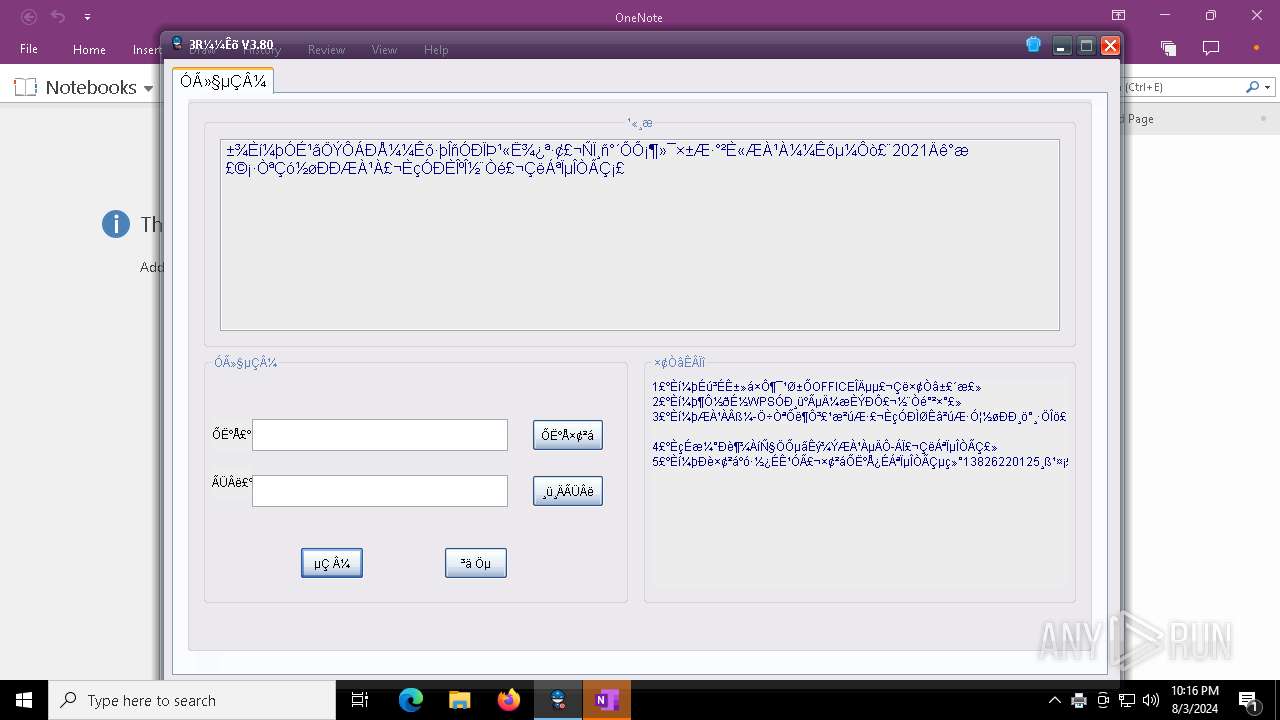
Task: Launch Microsoft Edge from the taskbar
Action: click(411, 700)
